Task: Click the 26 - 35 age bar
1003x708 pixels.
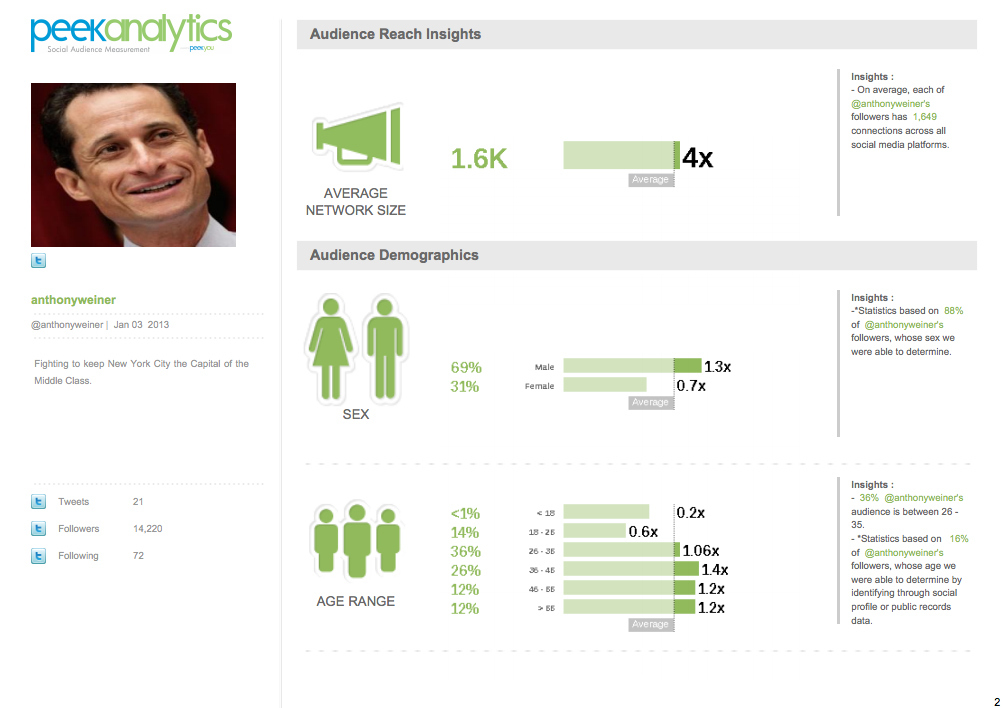Action: 621,549
